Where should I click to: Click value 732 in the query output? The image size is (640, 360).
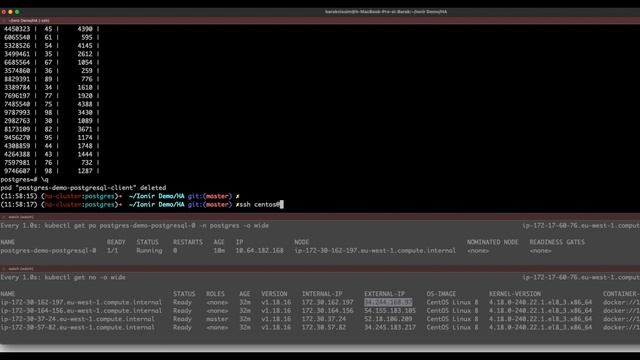coord(87,162)
